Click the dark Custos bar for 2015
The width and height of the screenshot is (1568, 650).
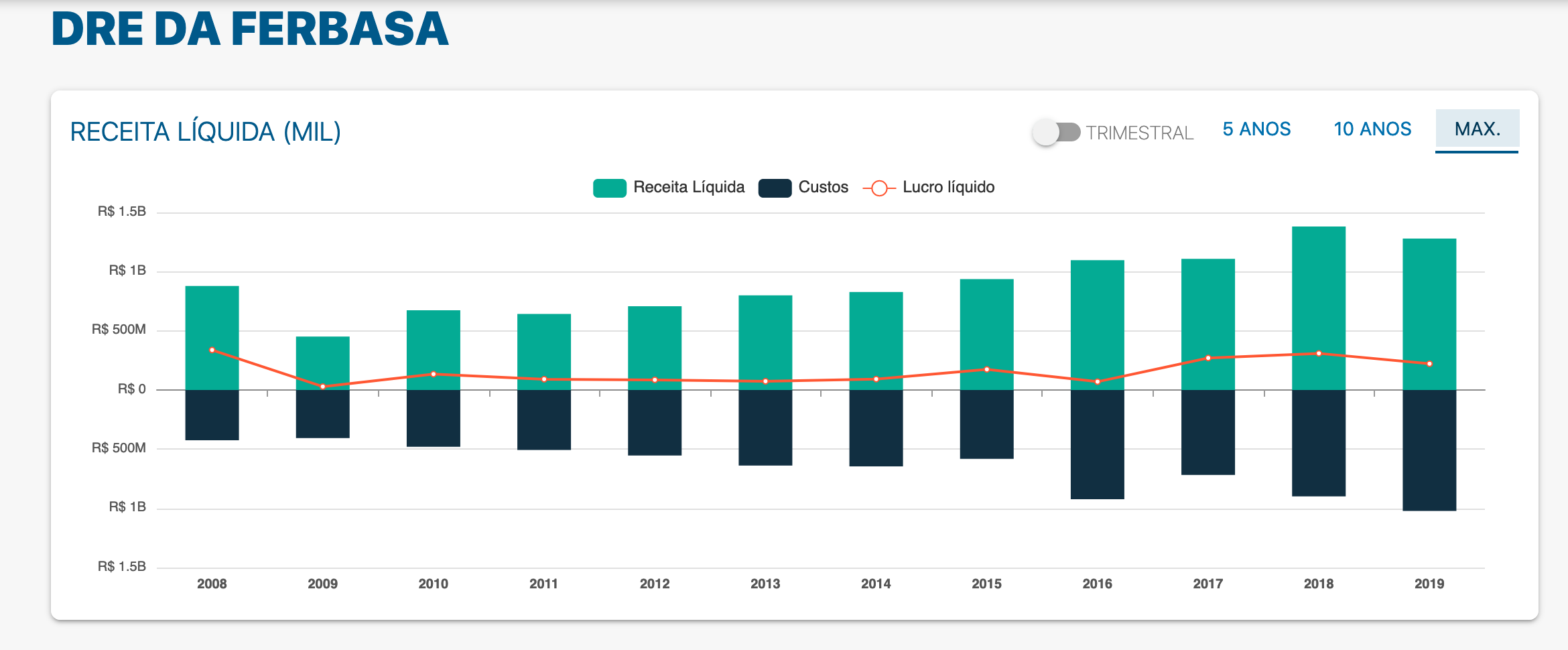coord(987,424)
